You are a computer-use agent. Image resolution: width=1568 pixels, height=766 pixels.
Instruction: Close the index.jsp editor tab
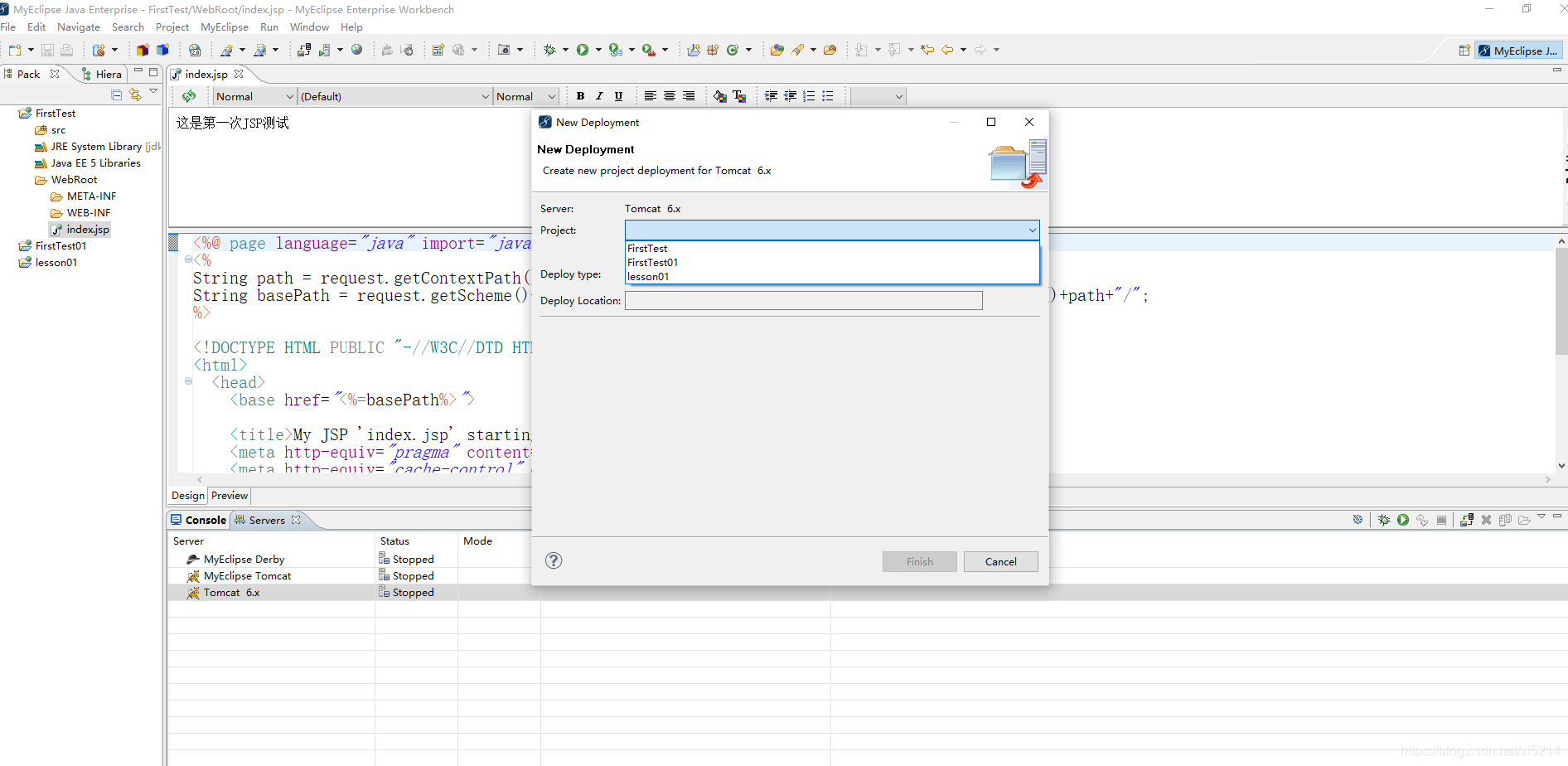click(239, 74)
